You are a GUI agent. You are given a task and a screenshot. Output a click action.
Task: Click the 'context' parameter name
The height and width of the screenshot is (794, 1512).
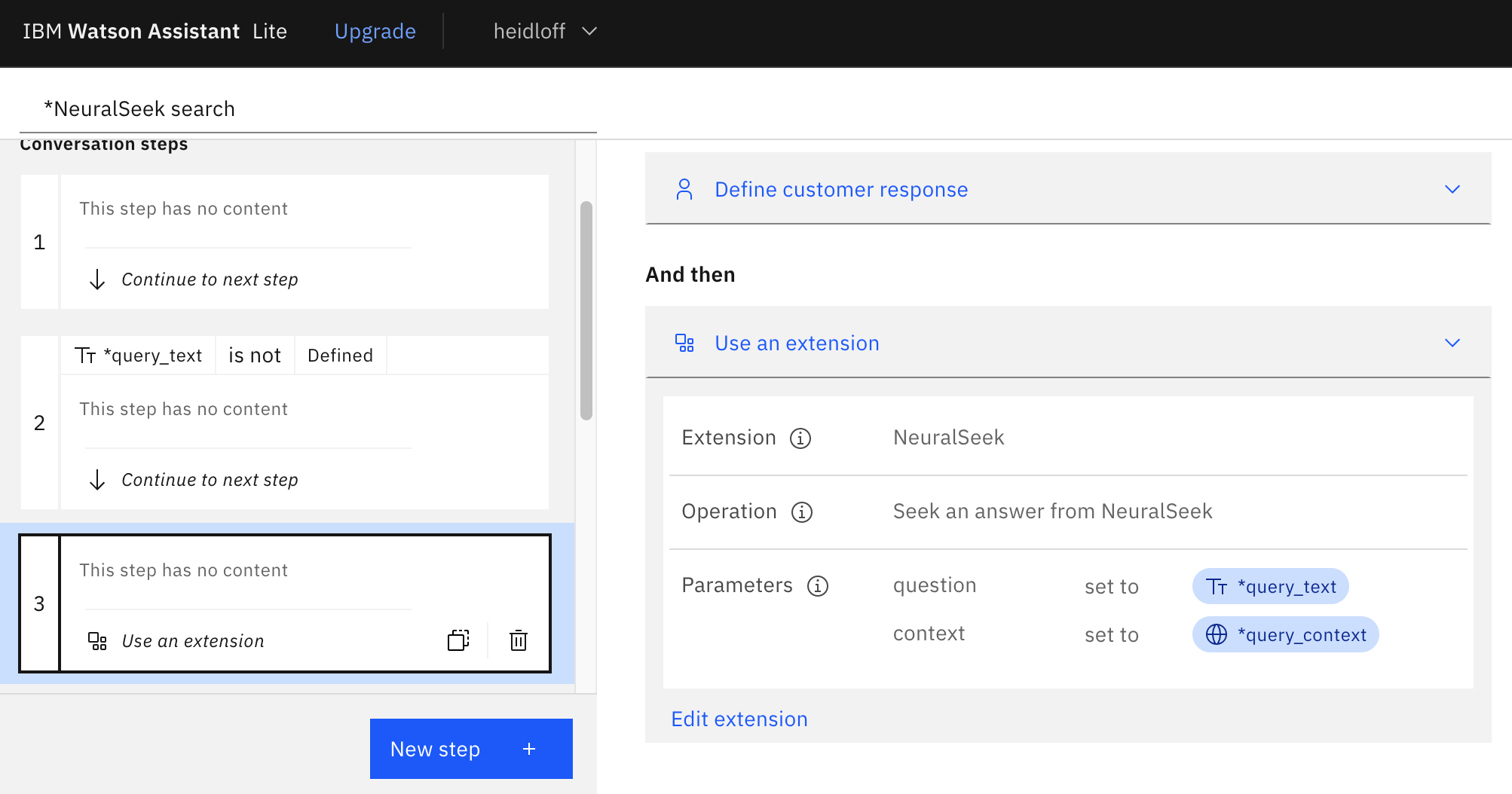pos(929,634)
